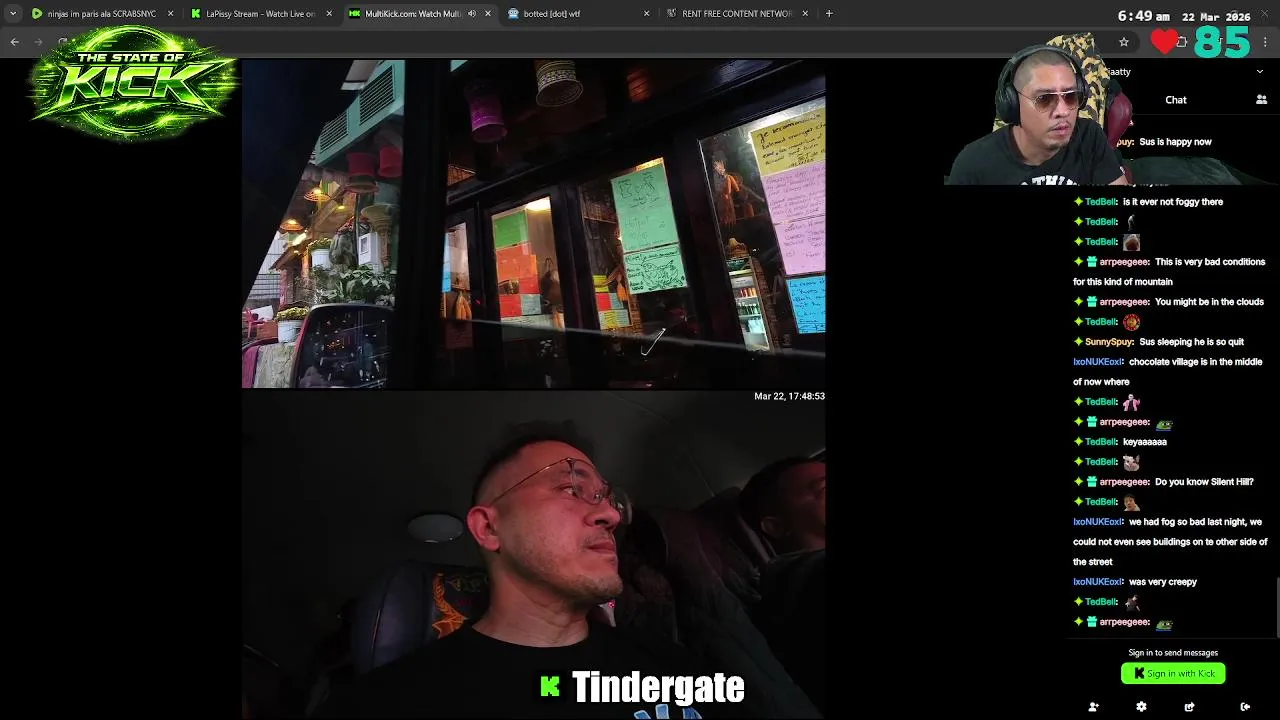The height and width of the screenshot is (720, 1280).
Task: Click message 'You might be in the clouds'
Action: (x=1209, y=302)
